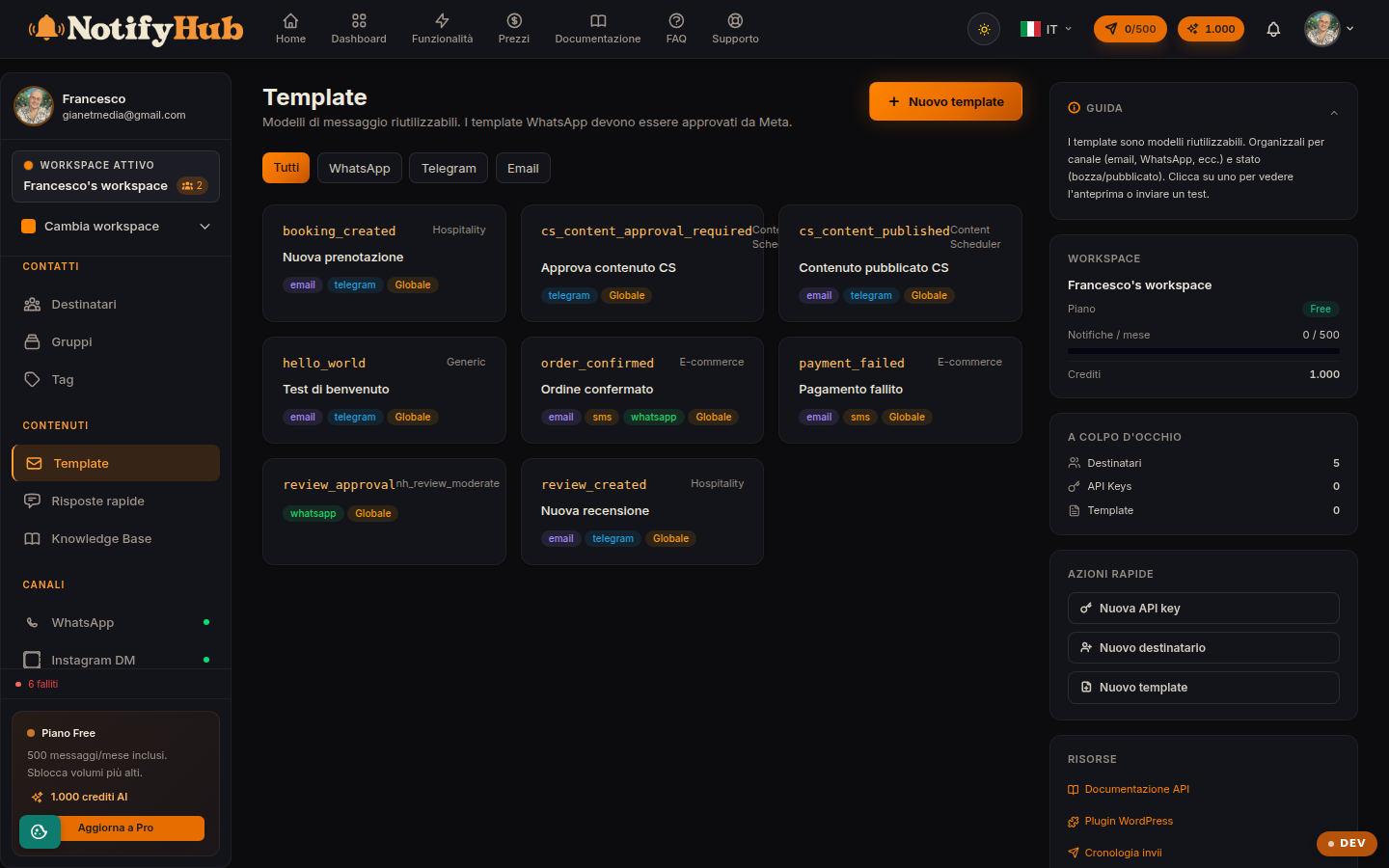The image size is (1389, 868).
Task: Click the 1.000 credits badge
Action: coord(1211,29)
